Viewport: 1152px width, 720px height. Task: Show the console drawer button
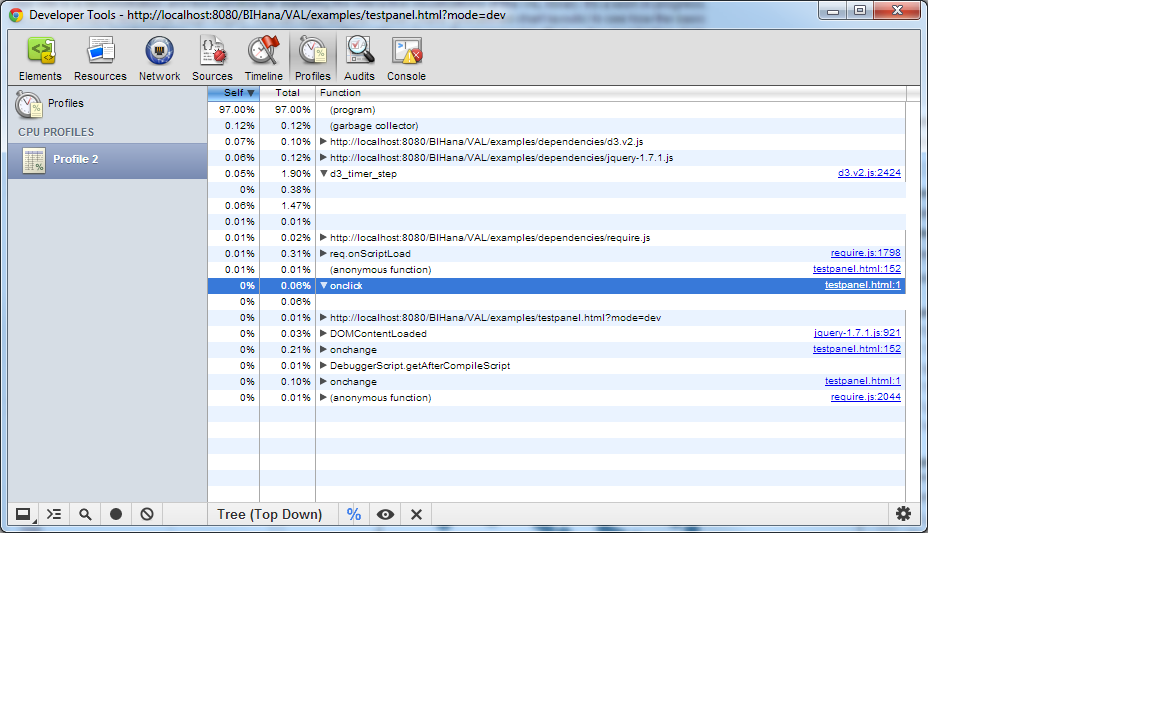pyautogui.click(x=54, y=514)
